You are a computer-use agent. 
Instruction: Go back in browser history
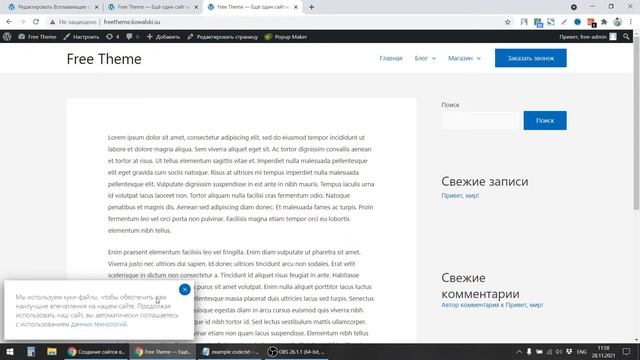(9, 22)
